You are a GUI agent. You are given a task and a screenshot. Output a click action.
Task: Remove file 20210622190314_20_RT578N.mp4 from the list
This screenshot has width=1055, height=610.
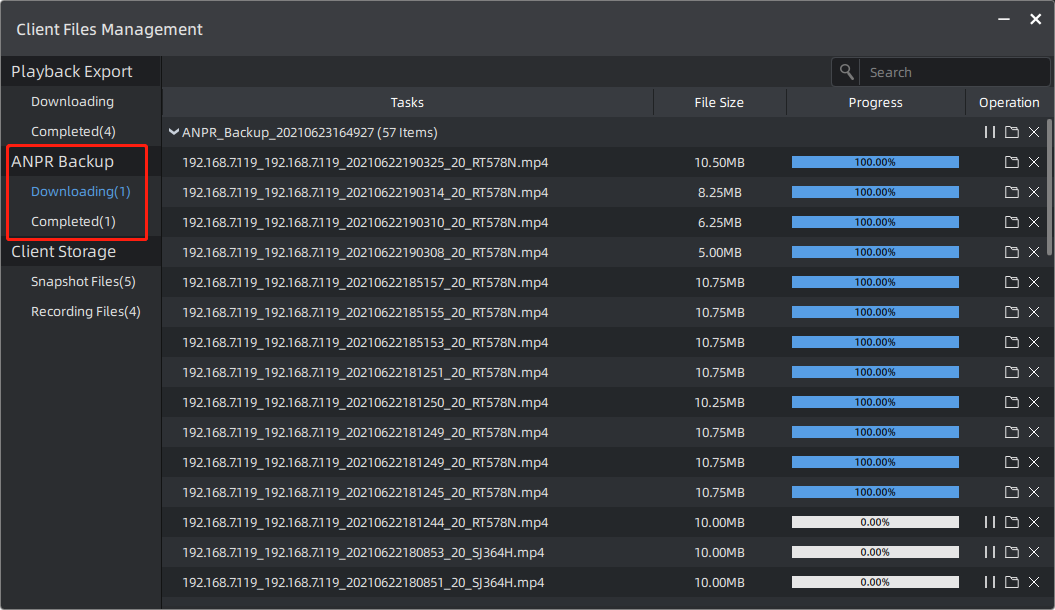(1034, 192)
